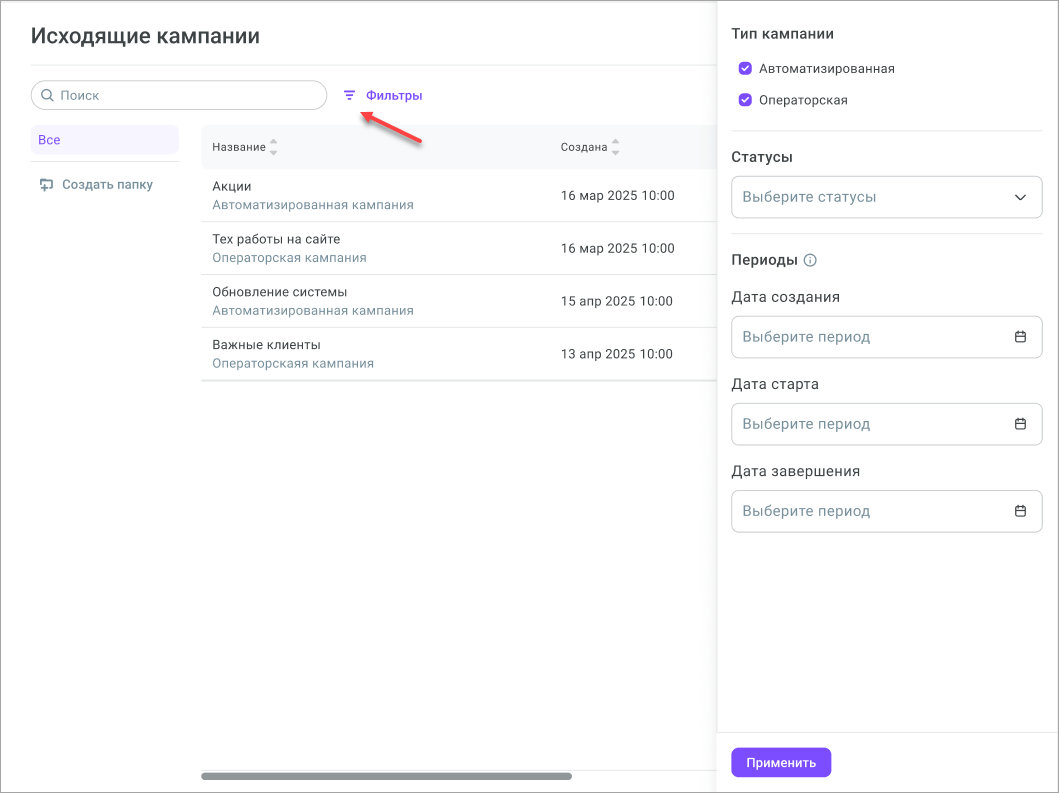Open calendar icon for Дата создания
This screenshot has height=793, width=1059.
(1020, 337)
